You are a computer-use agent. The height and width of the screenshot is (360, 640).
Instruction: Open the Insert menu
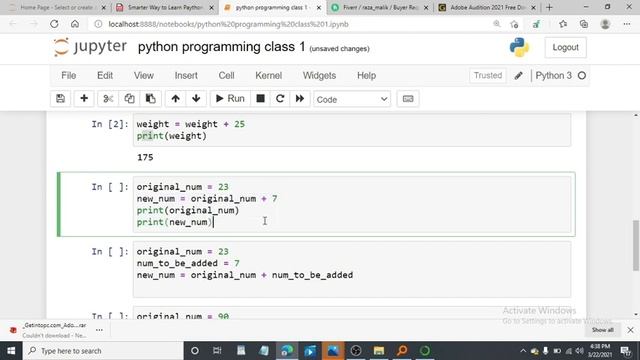click(186, 76)
